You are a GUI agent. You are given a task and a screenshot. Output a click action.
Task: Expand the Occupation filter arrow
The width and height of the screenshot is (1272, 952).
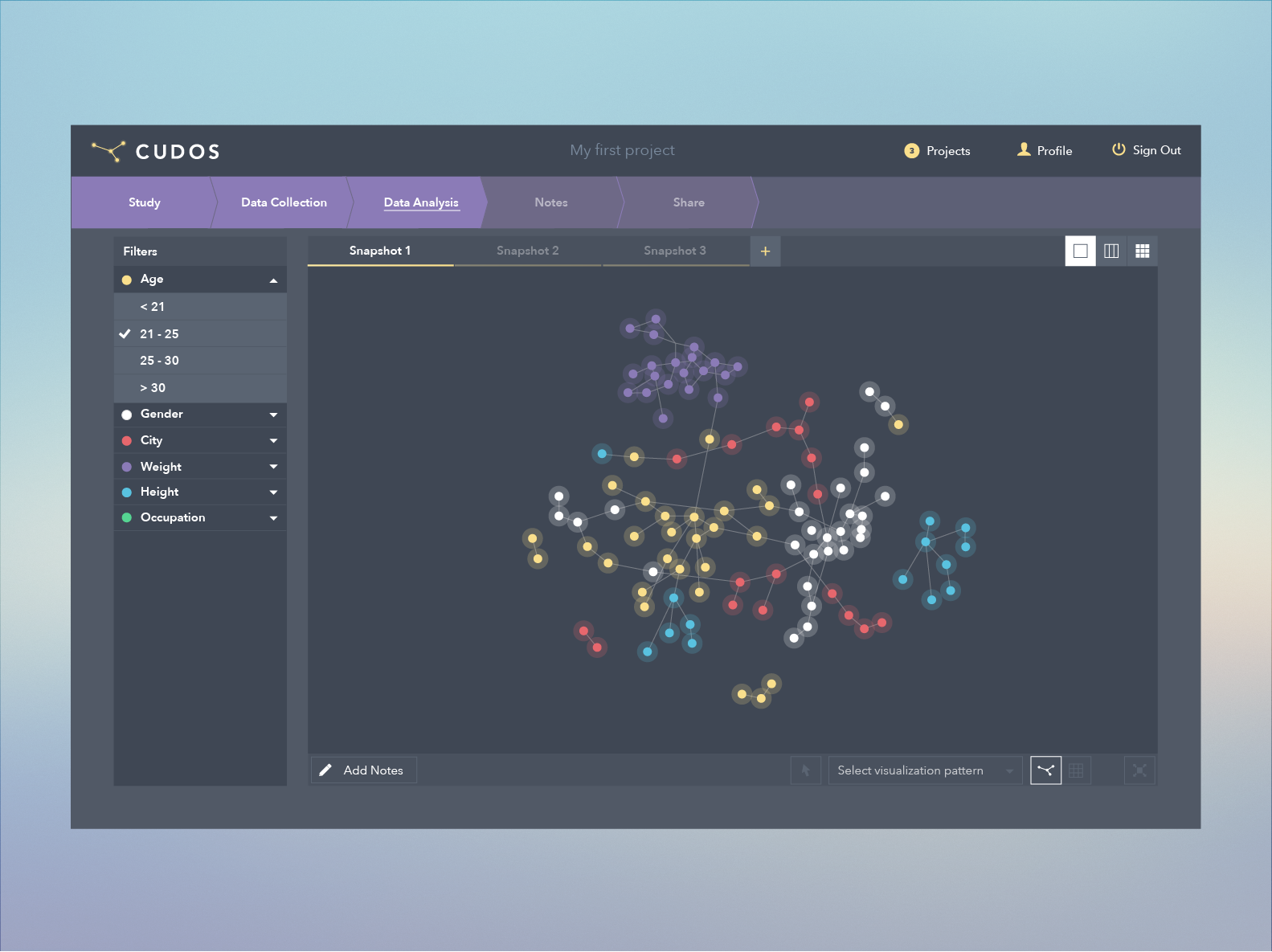point(273,518)
